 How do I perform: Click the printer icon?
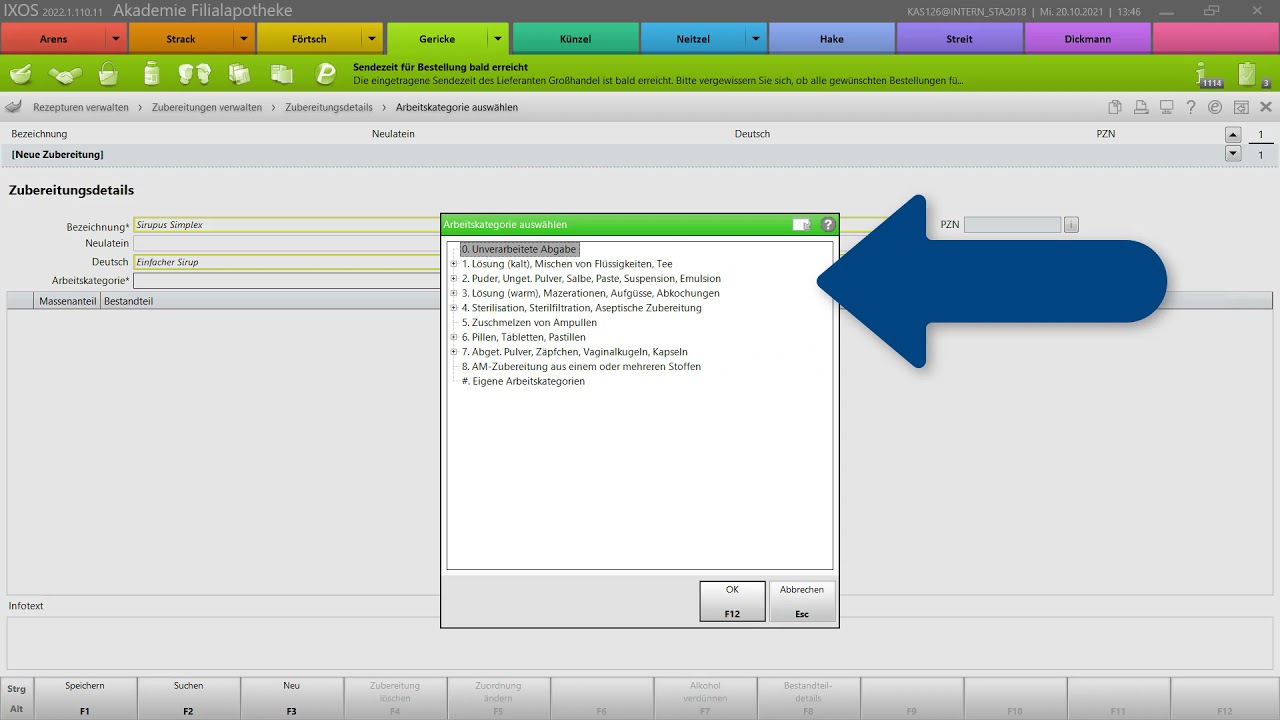1141,107
